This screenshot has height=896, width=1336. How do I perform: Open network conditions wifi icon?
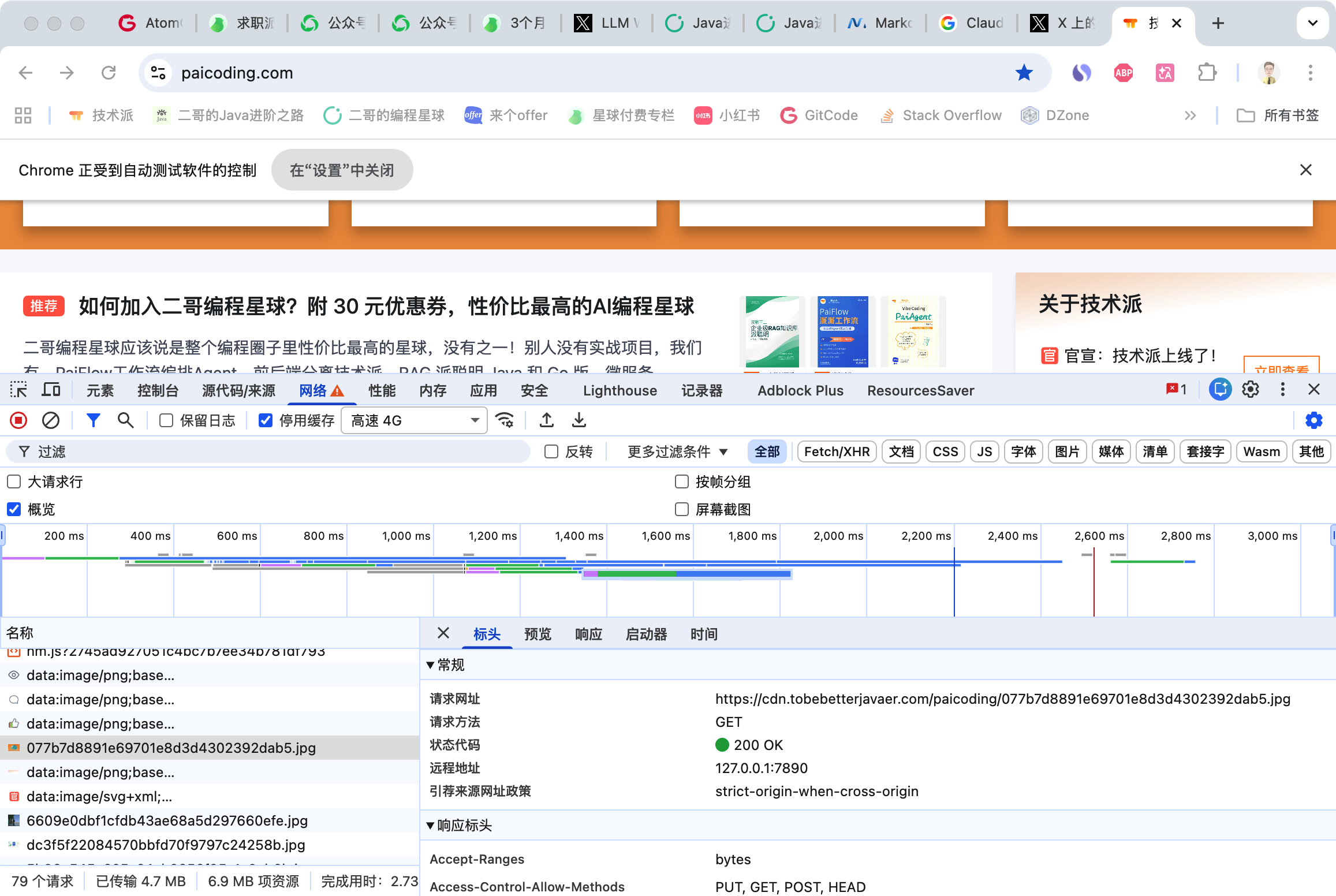505,420
